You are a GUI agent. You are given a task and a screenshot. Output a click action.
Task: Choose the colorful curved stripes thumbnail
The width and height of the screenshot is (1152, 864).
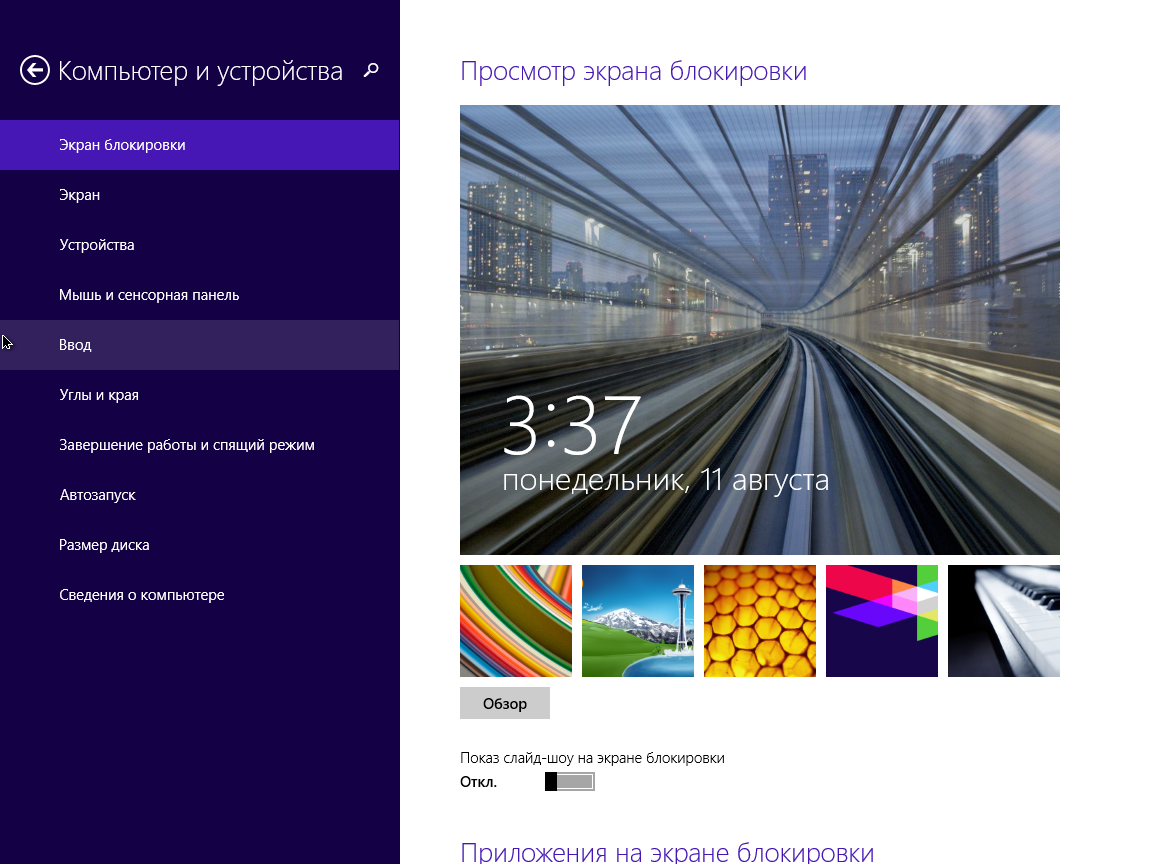point(516,621)
